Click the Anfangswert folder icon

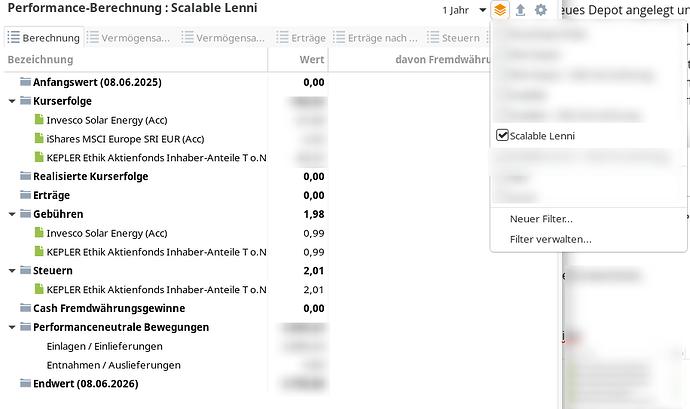point(26,82)
